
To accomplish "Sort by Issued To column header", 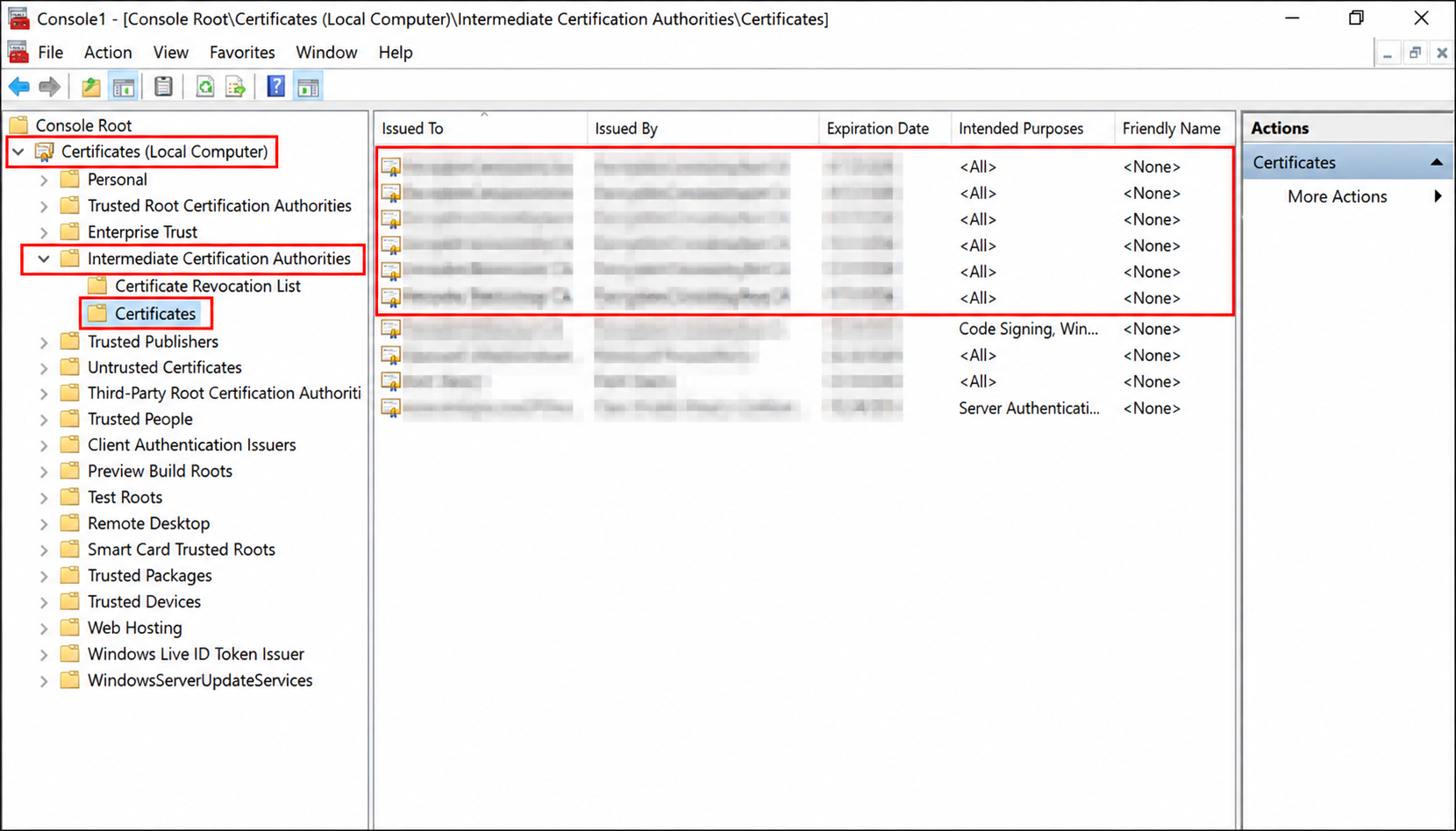I will click(x=482, y=129).
